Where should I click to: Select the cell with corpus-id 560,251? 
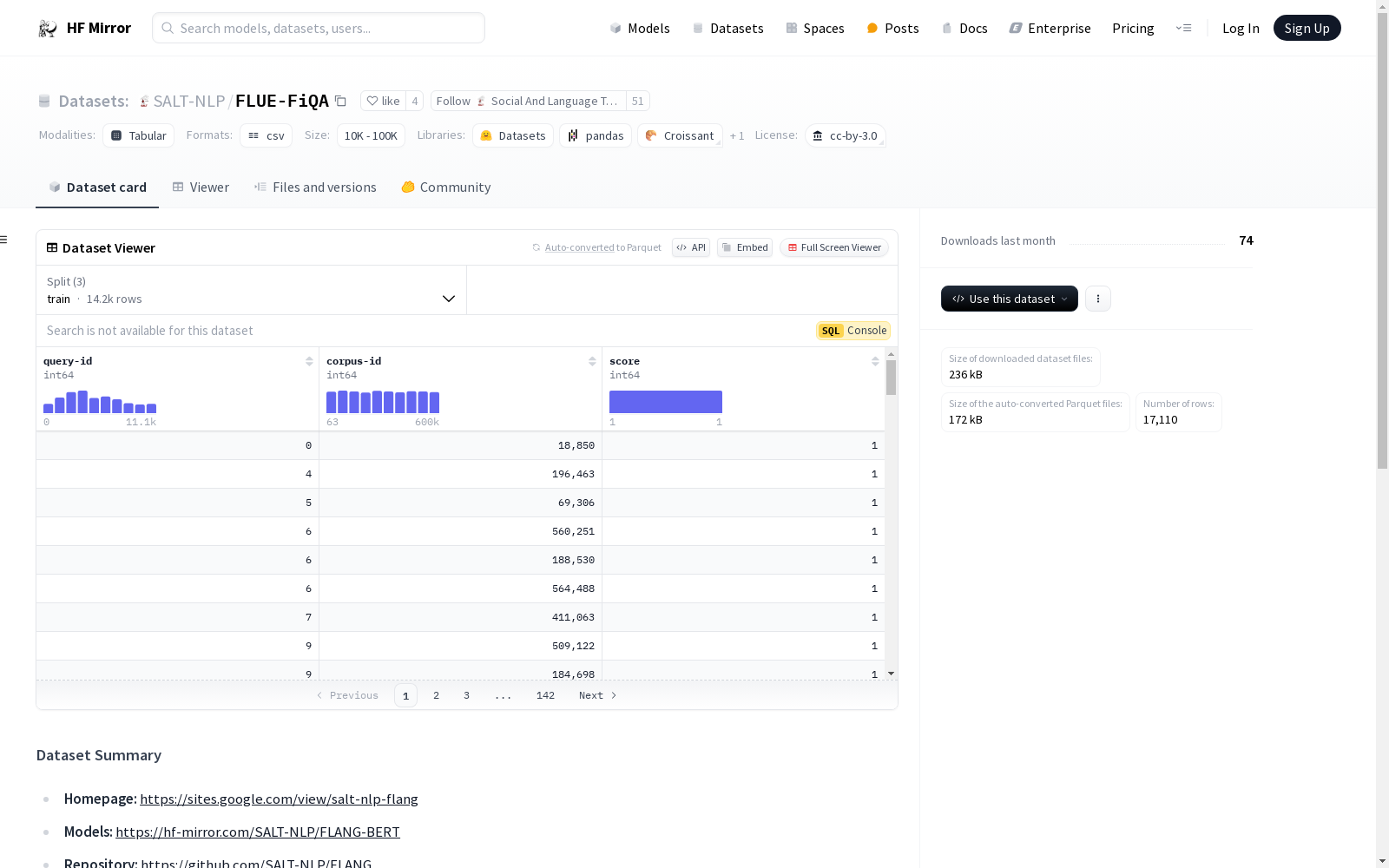tap(460, 531)
